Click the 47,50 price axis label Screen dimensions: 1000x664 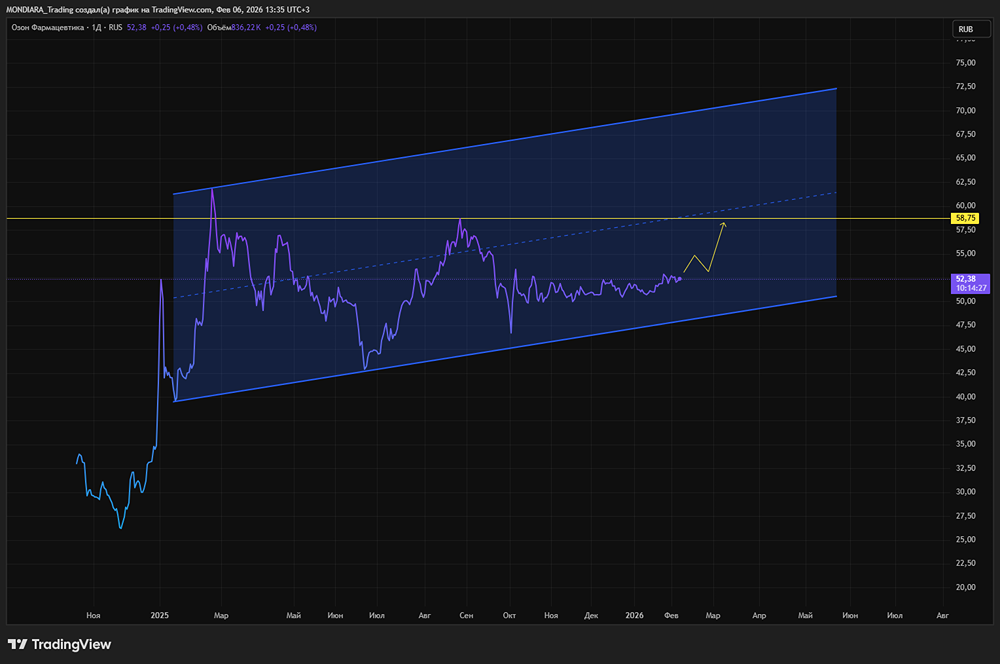pos(966,325)
